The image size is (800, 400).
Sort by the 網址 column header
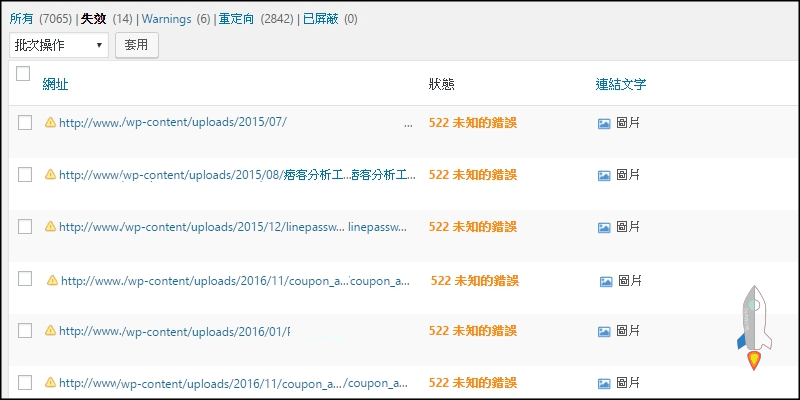pos(55,84)
